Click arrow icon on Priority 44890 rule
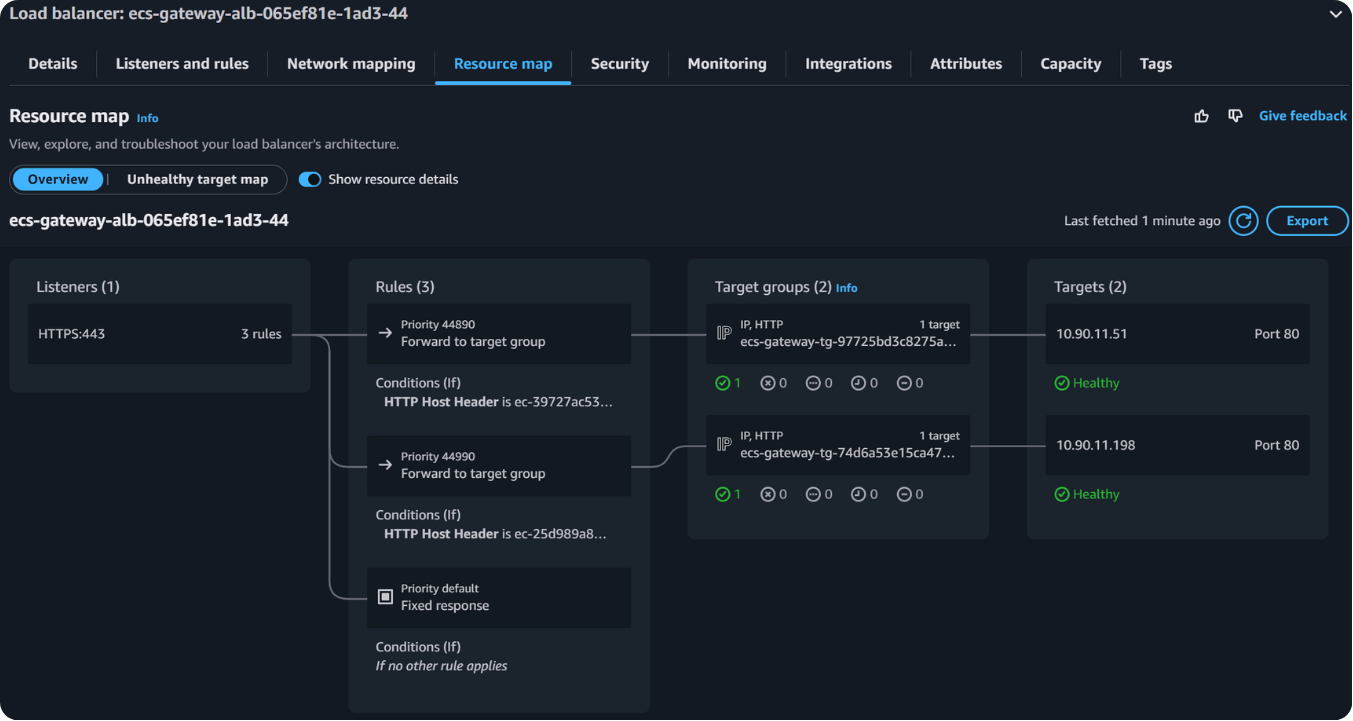1353x721 pixels. coord(385,333)
